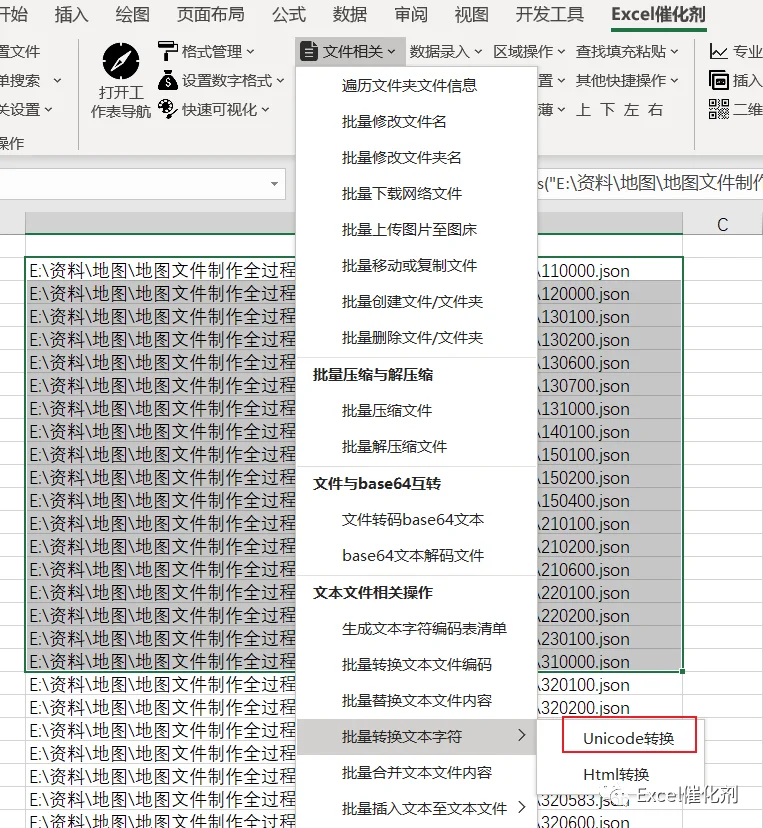Expand the 设置数字格式 dropdown
Viewport: 763px width, 828px height.
pos(280,81)
